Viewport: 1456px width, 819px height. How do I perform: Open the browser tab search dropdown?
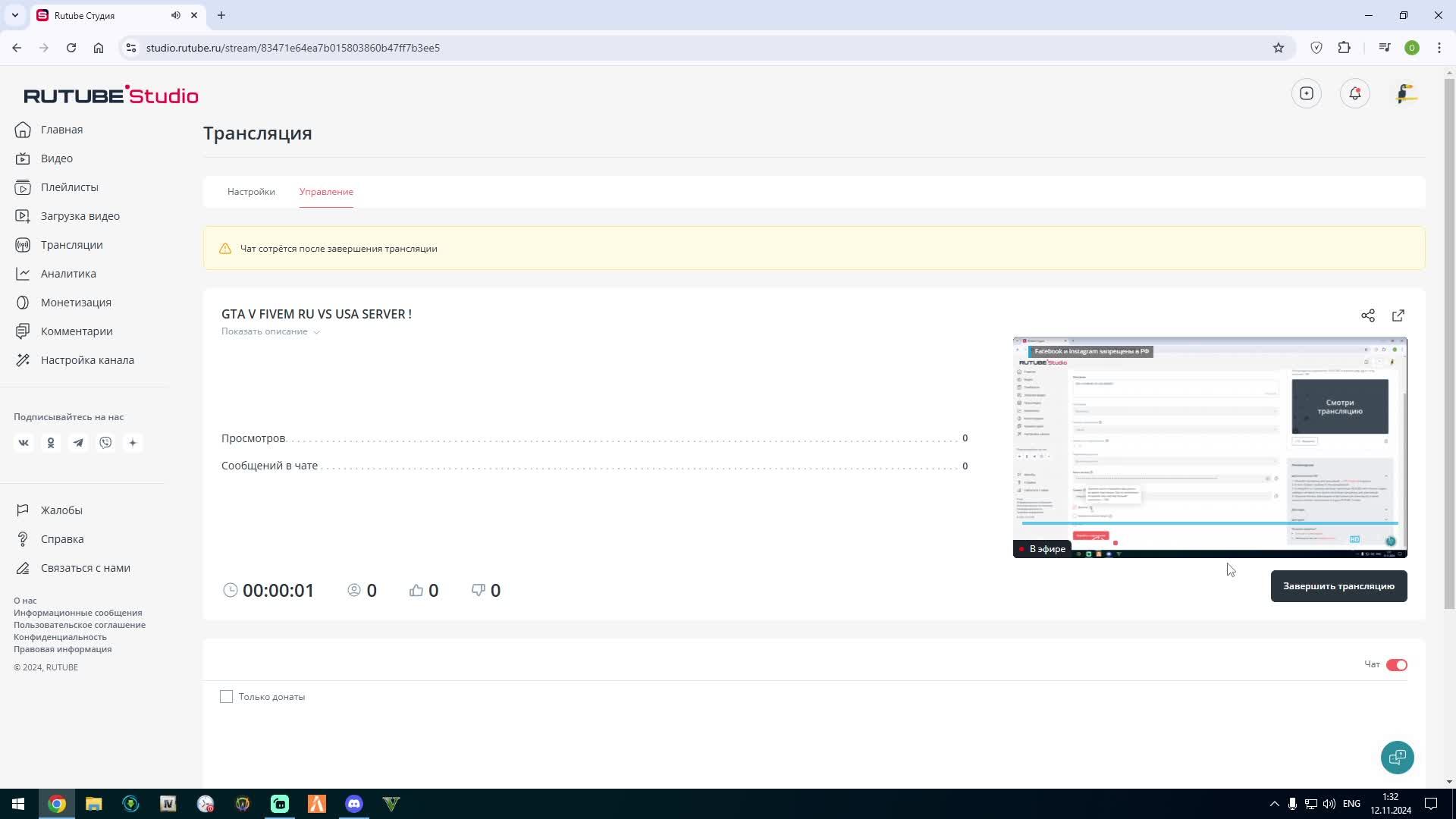14,15
